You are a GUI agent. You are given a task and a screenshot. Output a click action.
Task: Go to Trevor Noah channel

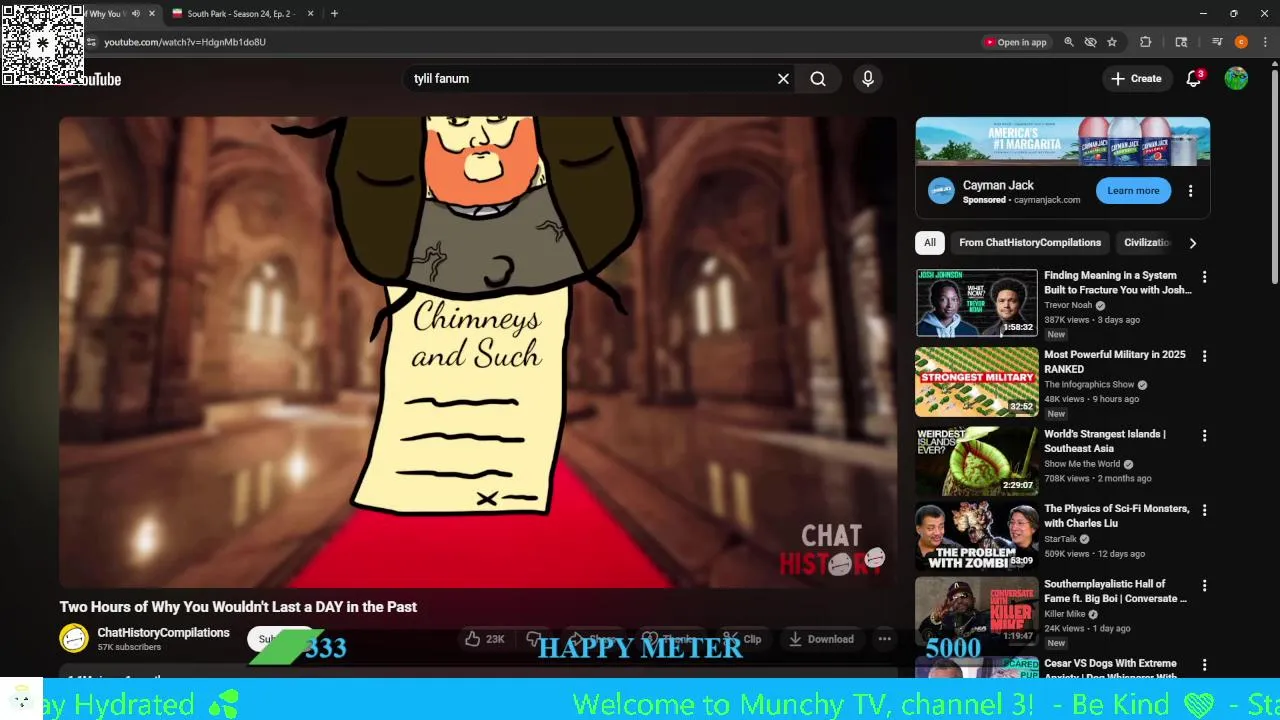(1068, 306)
